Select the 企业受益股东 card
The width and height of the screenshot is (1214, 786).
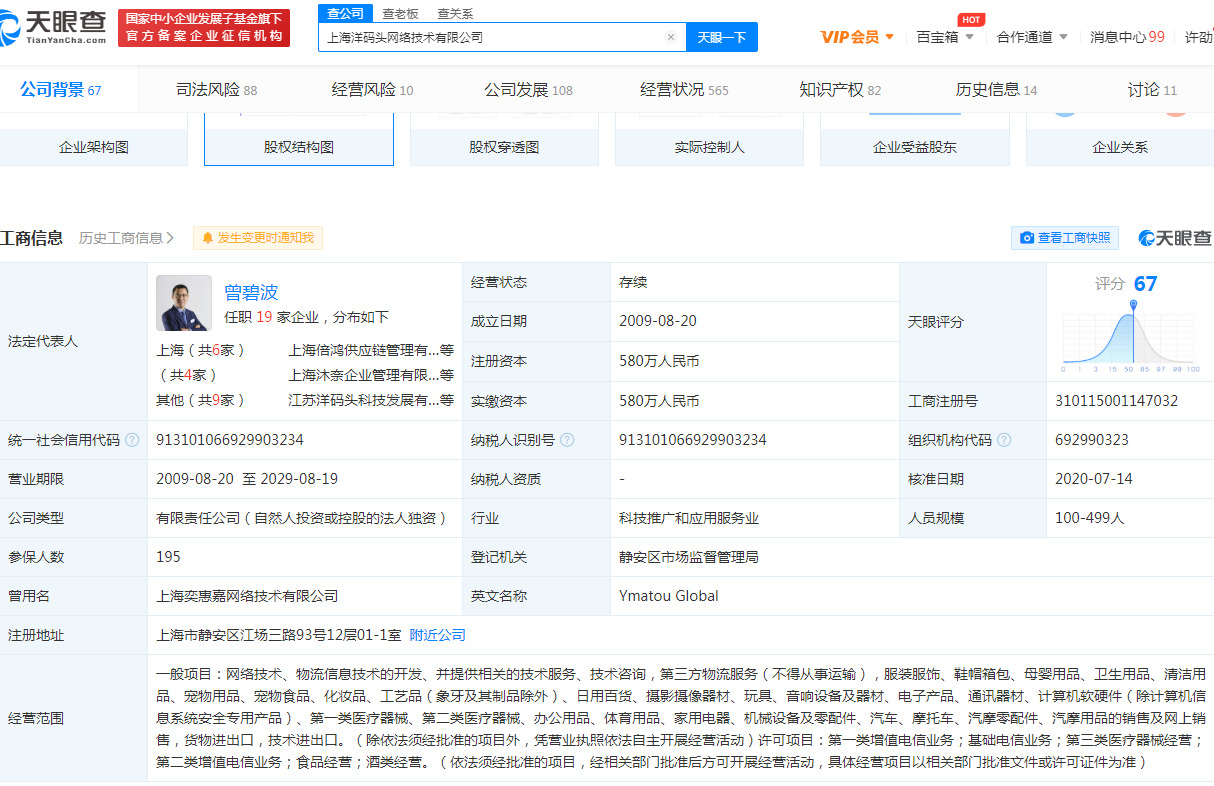915,141
